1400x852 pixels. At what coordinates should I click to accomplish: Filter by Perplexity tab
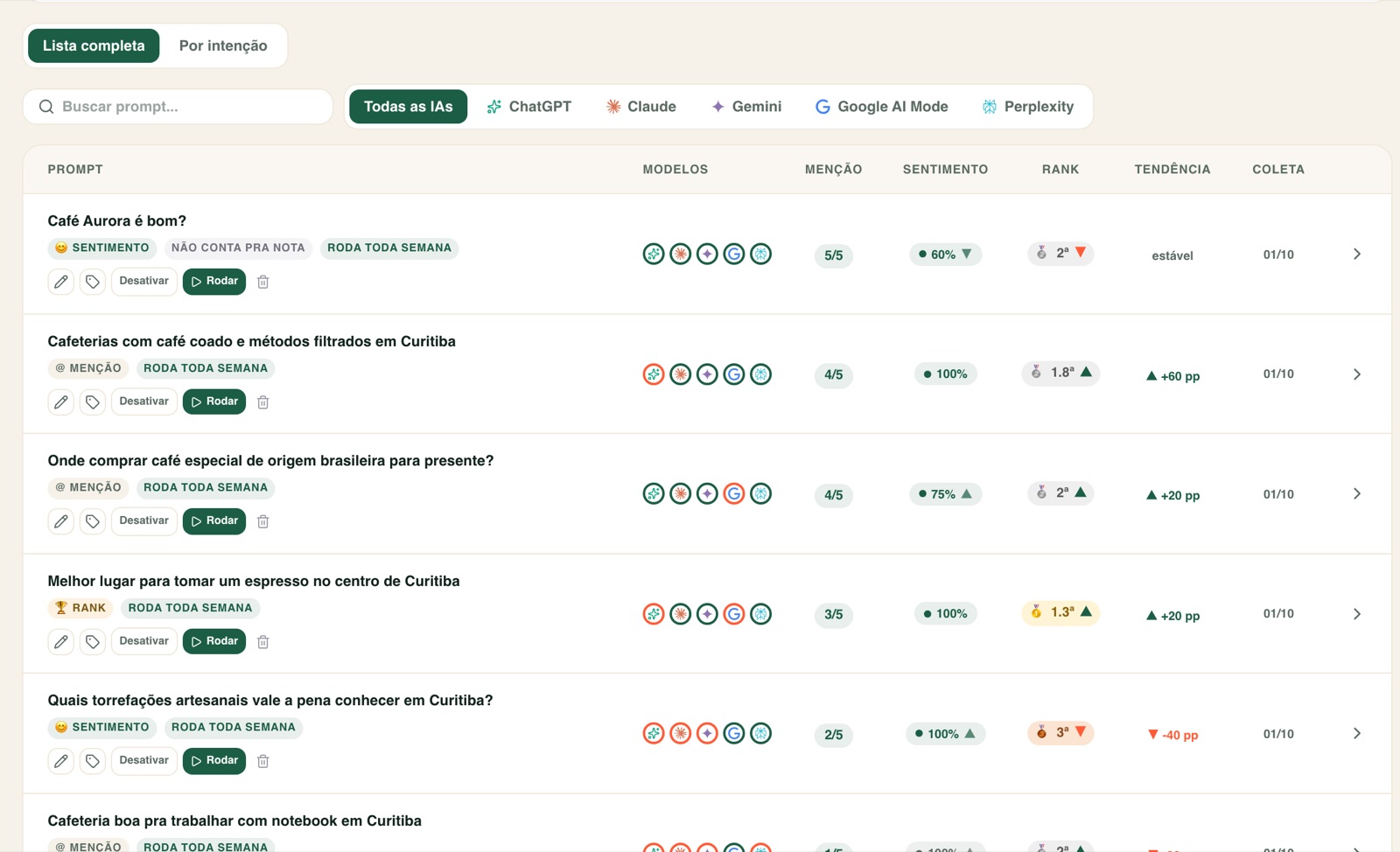[1028, 107]
